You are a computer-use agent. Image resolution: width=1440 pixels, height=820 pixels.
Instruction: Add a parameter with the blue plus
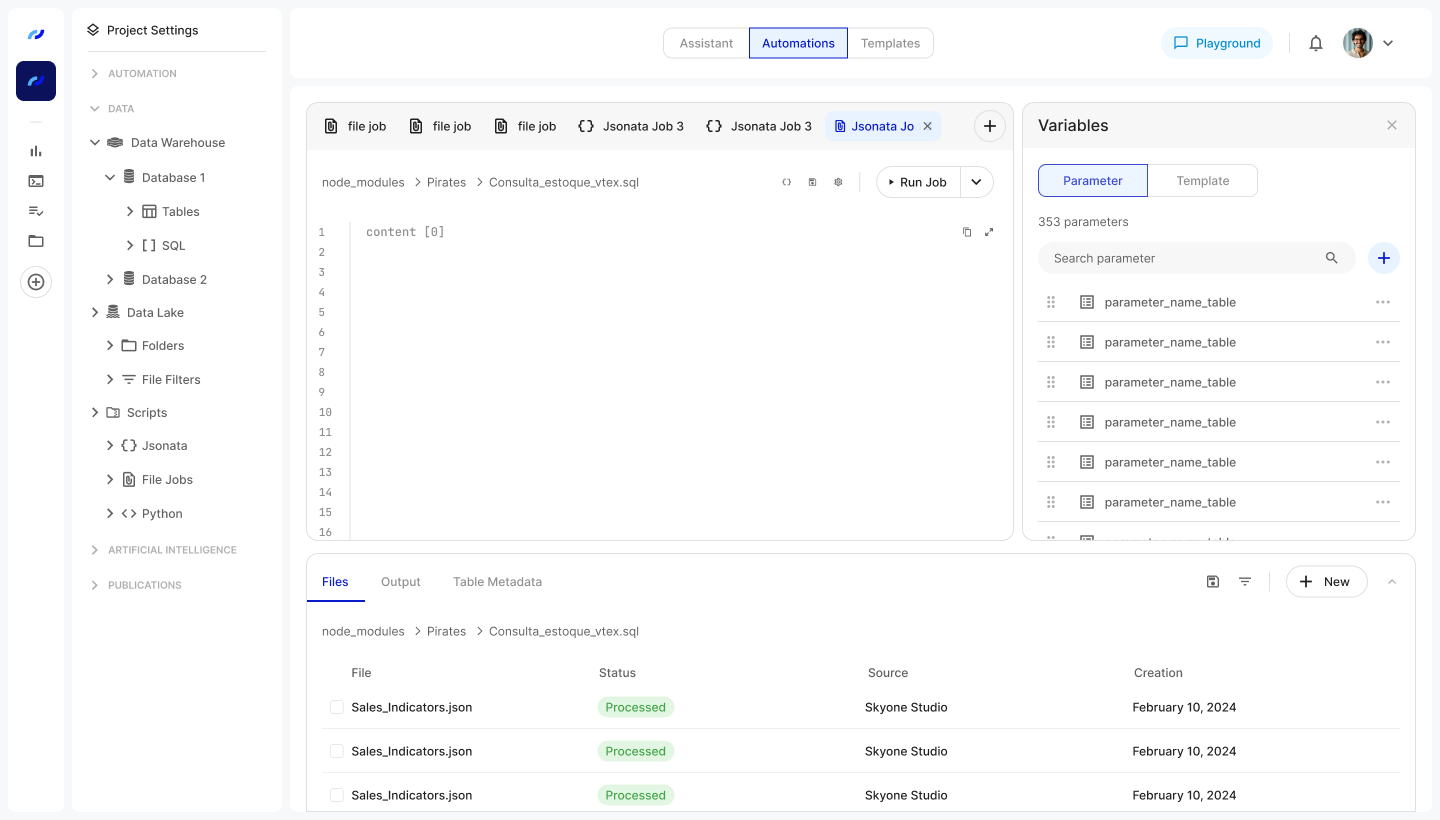[x=1384, y=258]
